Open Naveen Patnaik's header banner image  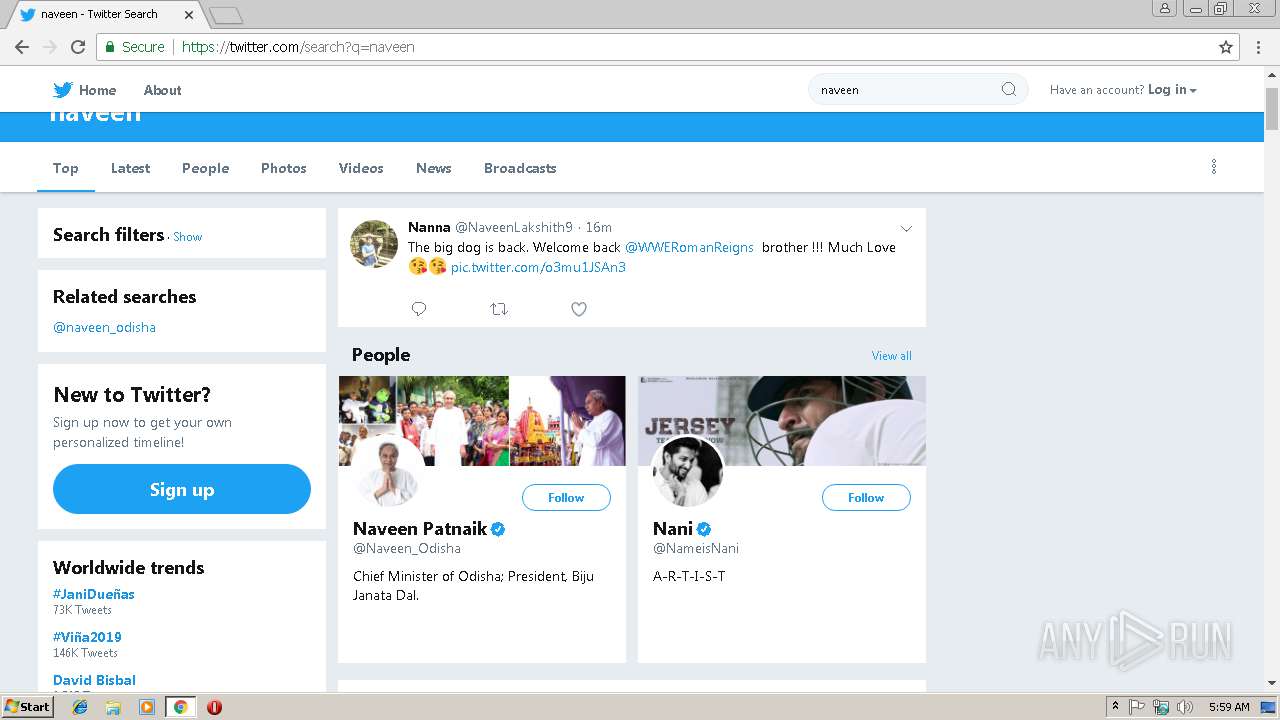click(482, 421)
